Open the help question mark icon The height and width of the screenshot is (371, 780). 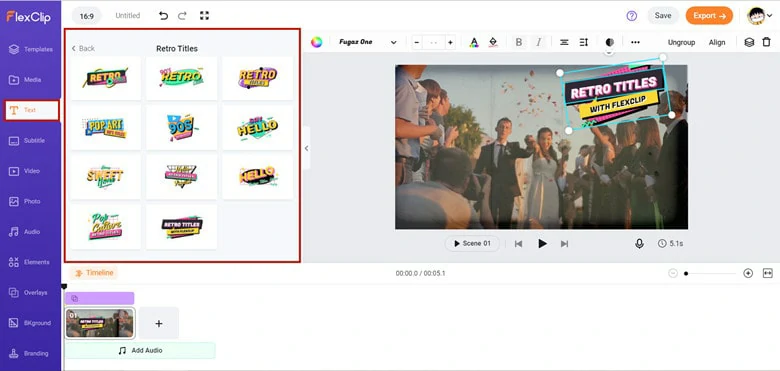tap(632, 16)
